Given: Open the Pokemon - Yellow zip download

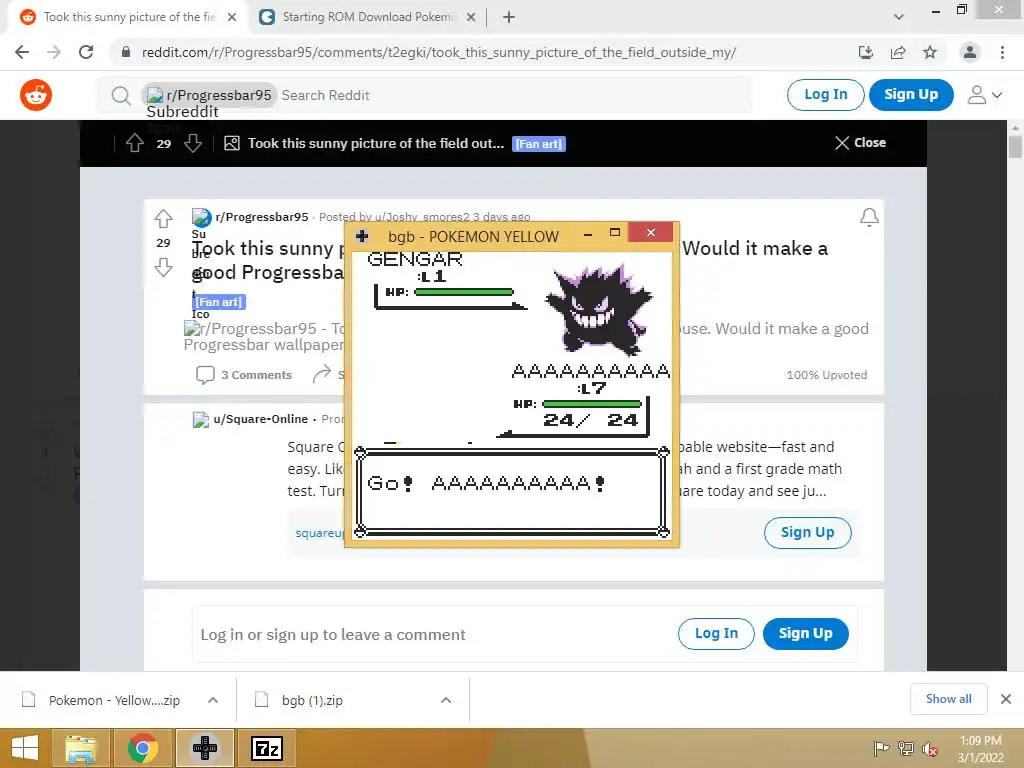Looking at the screenshot, I should [x=114, y=700].
